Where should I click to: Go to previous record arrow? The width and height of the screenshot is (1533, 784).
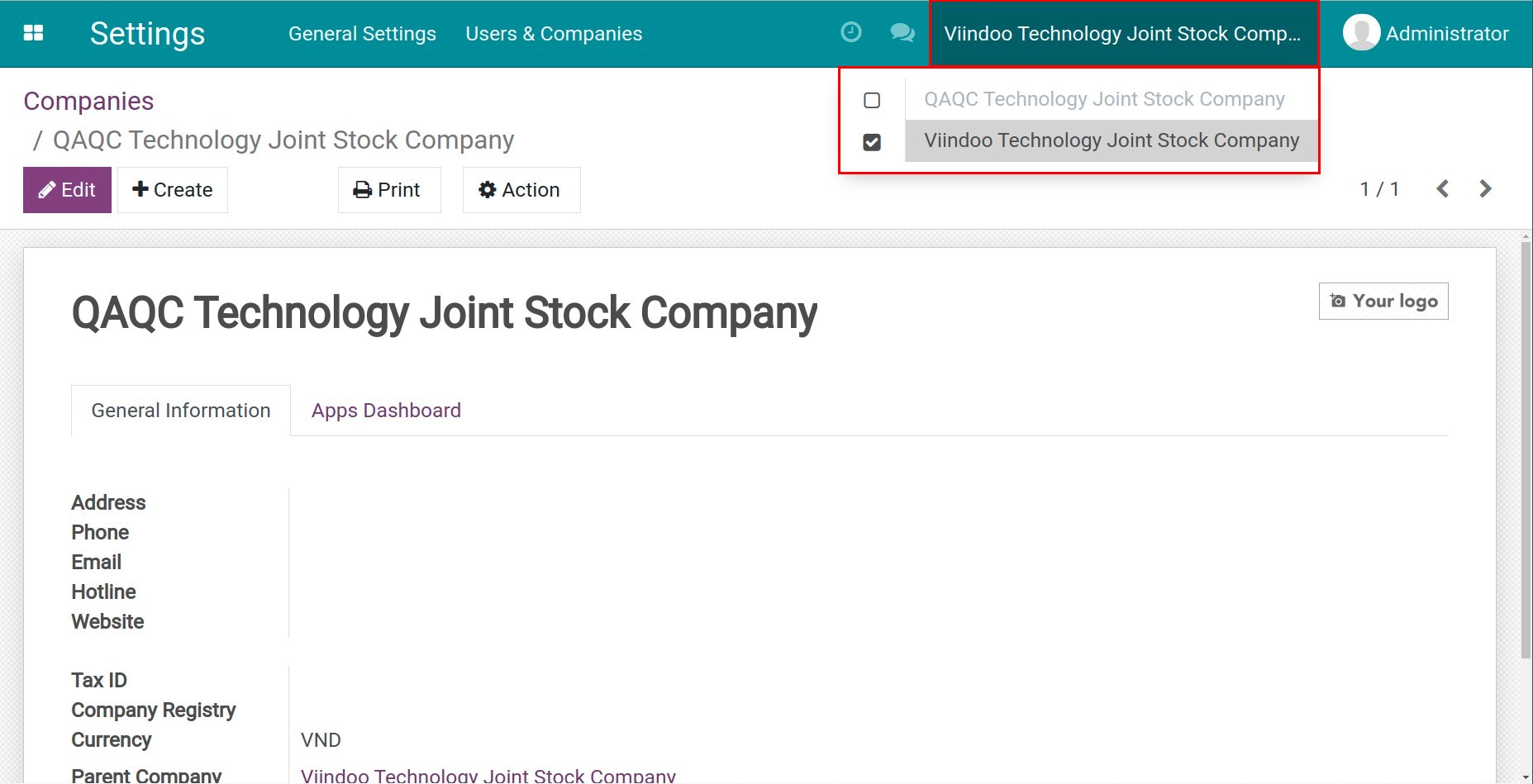coord(1442,189)
